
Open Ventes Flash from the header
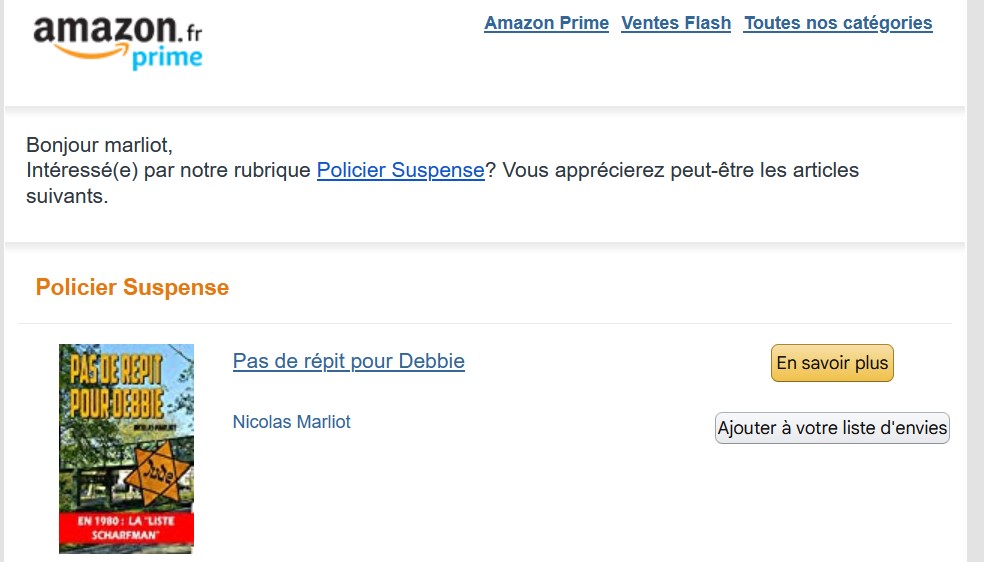click(676, 23)
